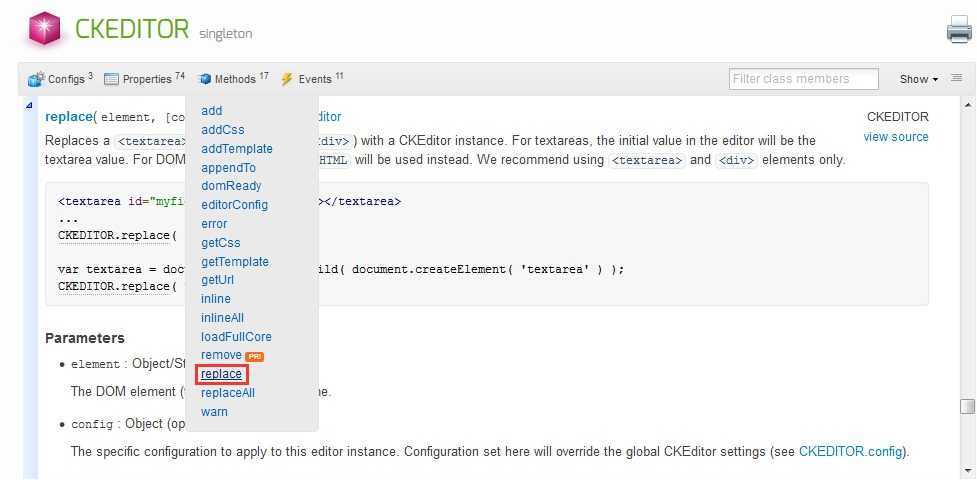This screenshot has width=977, height=480.
Task: Click the printer icon for print view
Action: pos(959,29)
